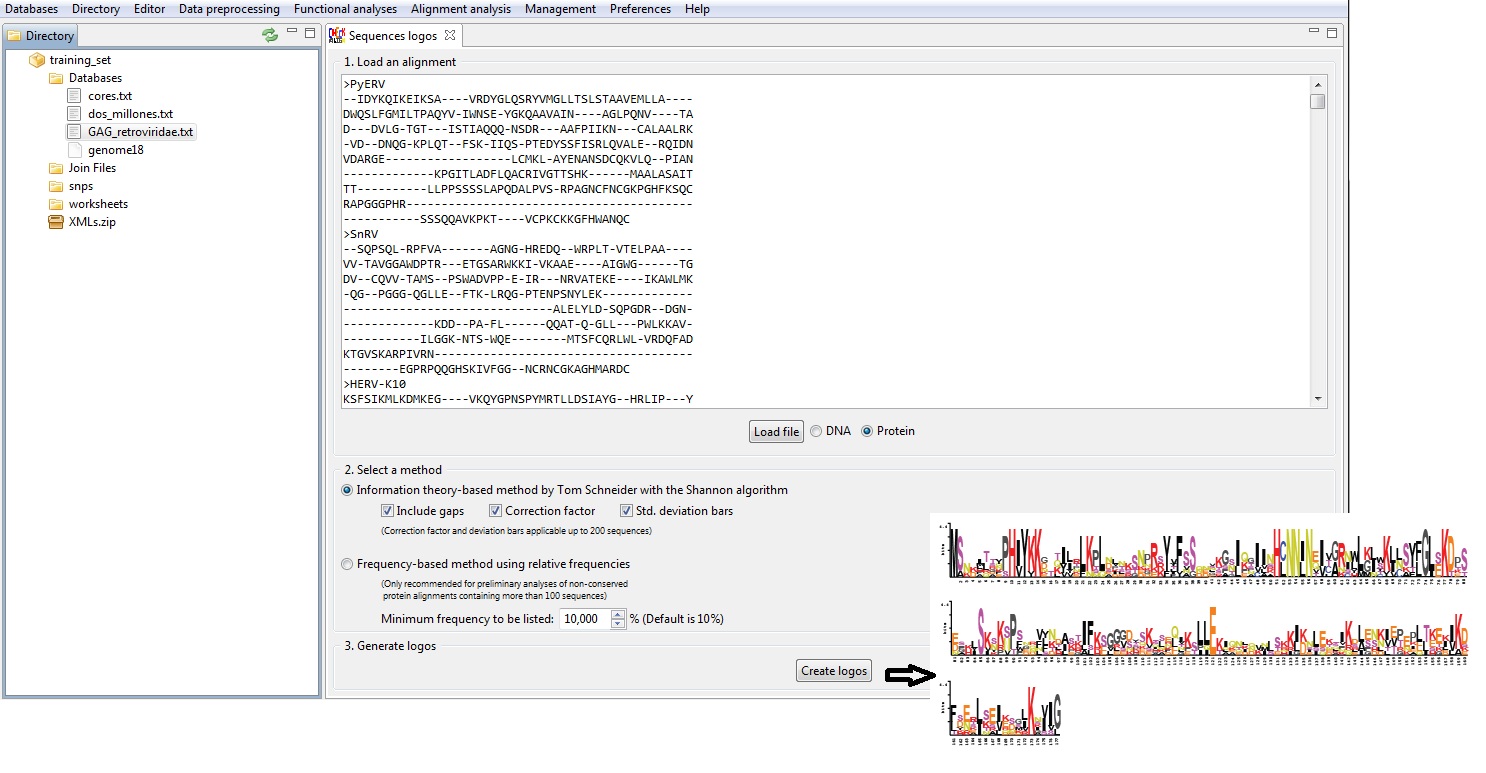Disable the Correction factor checkbox

(496, 511)
